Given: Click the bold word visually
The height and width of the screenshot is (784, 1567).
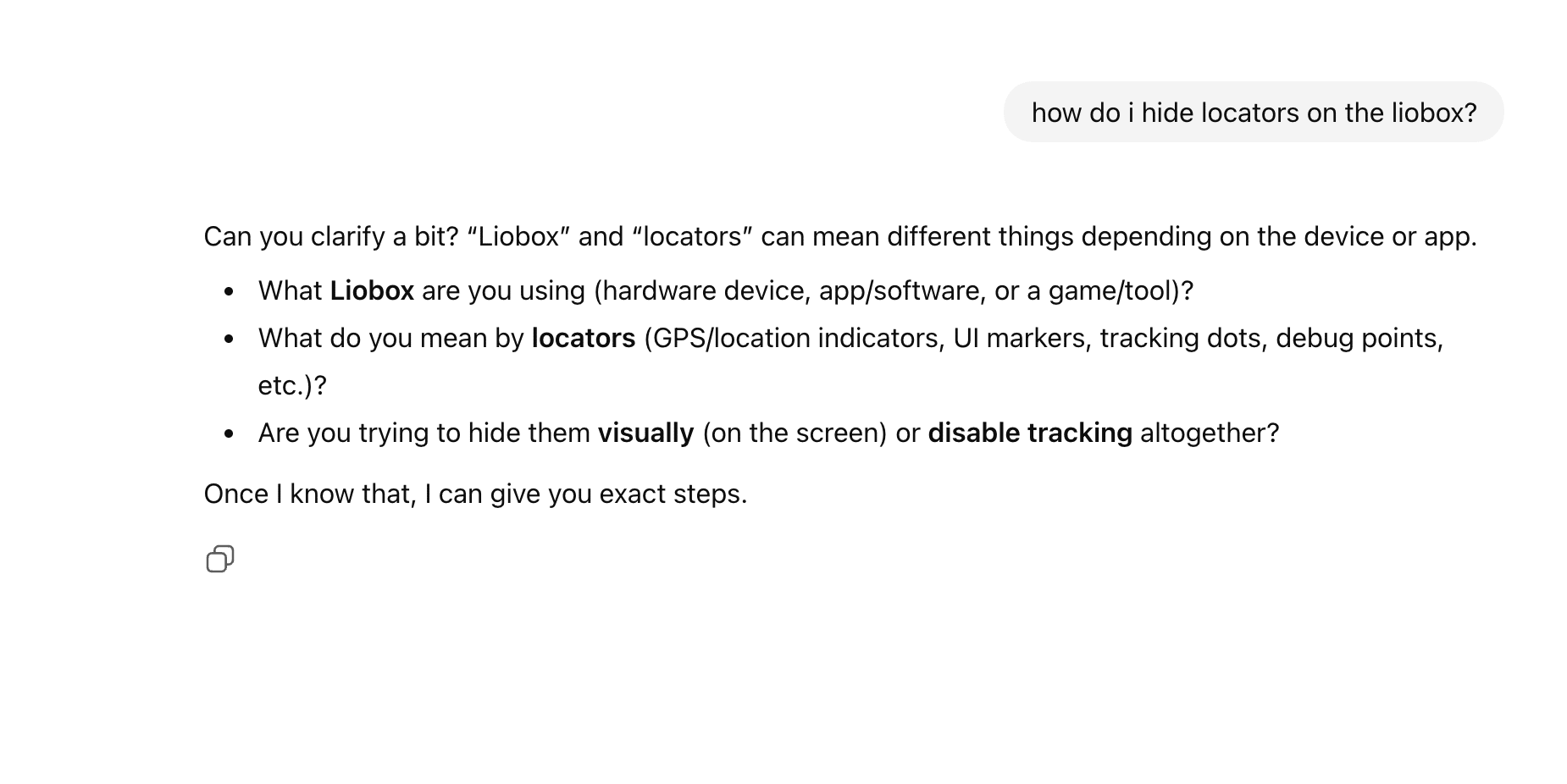Looking at the screenshot, I should click(x=645, y=433).
